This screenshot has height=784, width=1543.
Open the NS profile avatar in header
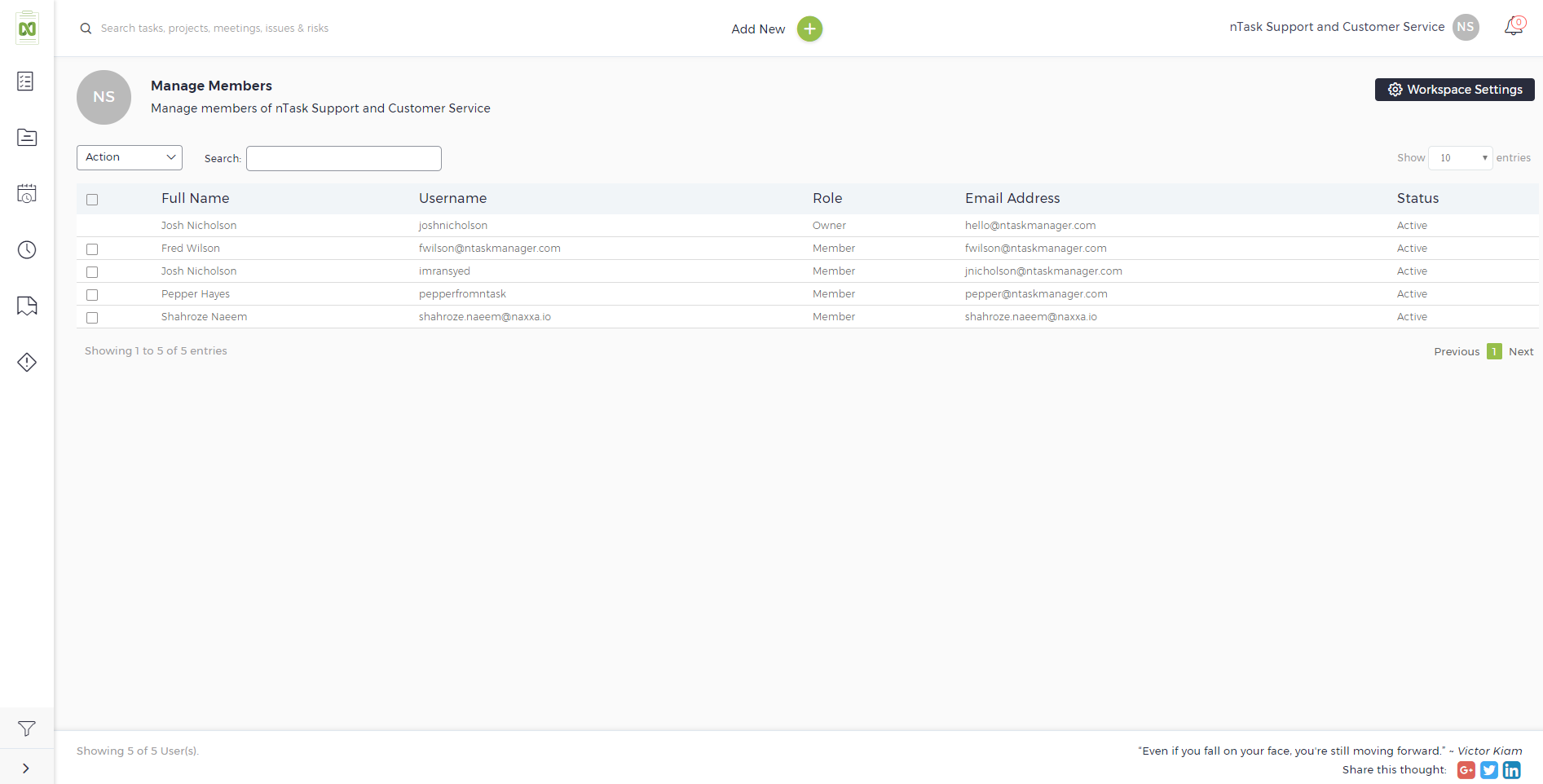[x=1466, y=27]
